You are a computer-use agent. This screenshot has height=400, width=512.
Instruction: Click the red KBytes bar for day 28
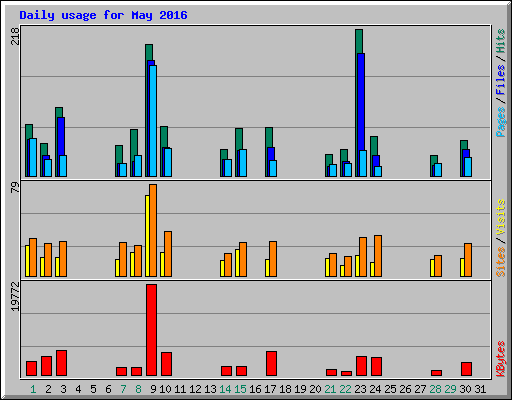coord(436,373)
